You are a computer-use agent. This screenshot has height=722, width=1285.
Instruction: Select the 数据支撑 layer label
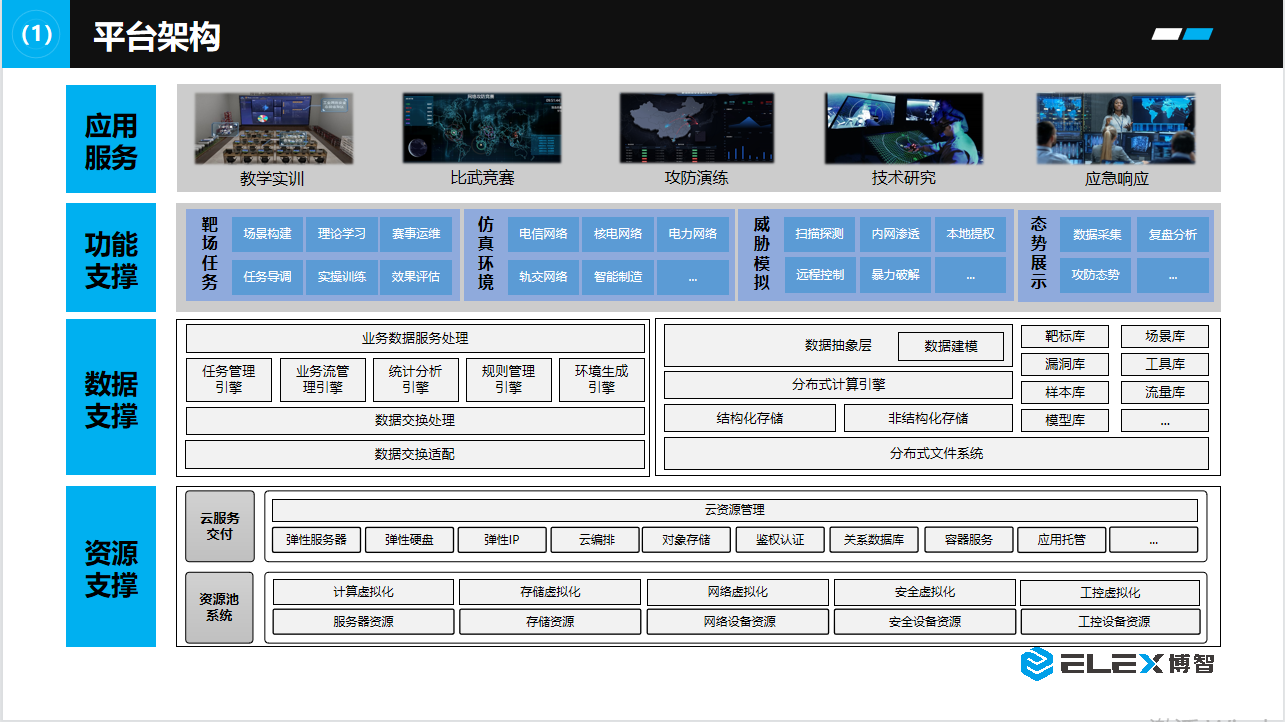[111, 398]
